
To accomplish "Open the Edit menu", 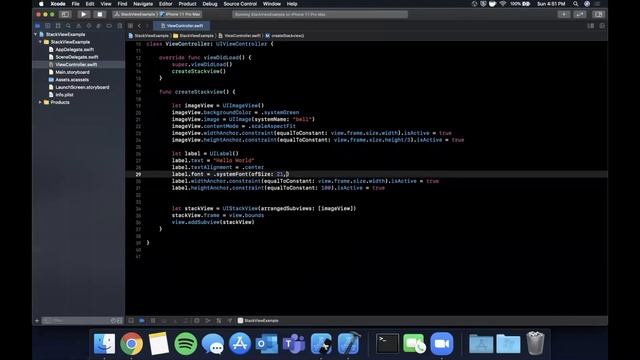I will click(90, 4).
